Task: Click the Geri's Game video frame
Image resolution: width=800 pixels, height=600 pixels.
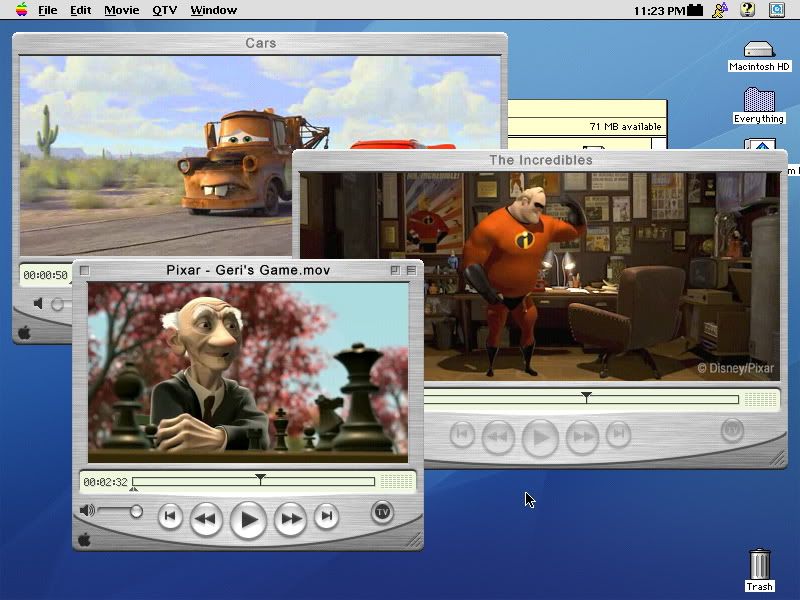Action: click(248, 372)
